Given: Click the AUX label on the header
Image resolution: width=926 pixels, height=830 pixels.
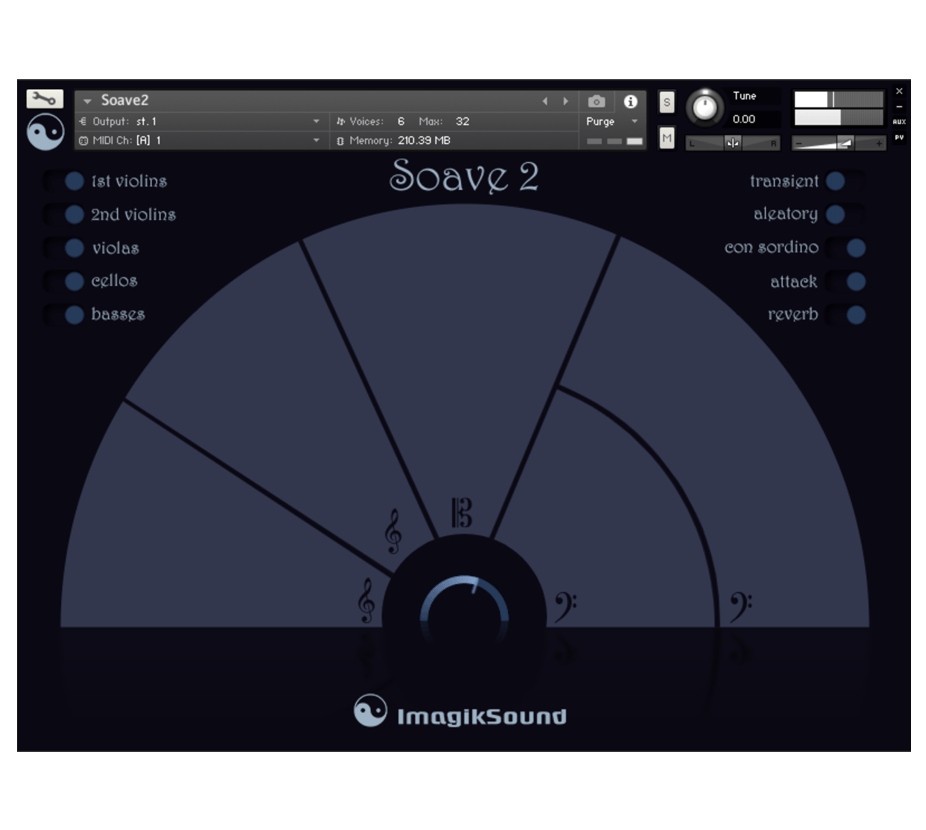Looking at the screenshot, I should click(x=900, y=119).
